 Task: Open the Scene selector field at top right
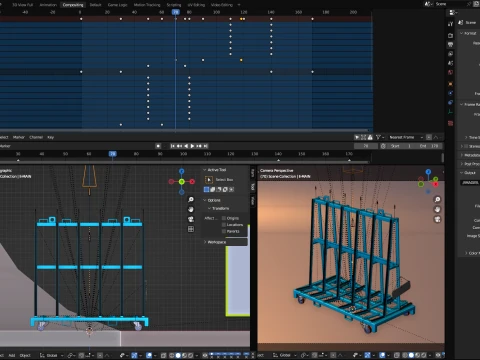pyautogui.click(x=450, y=4)
